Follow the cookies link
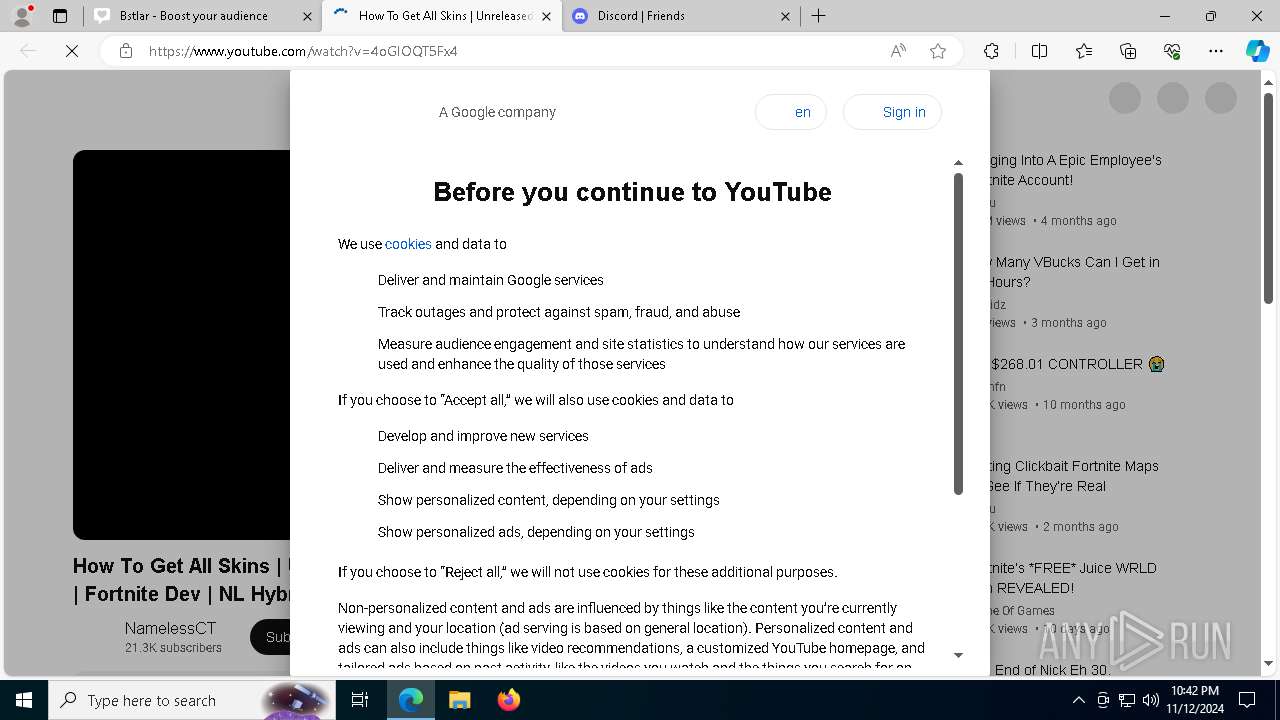 pos(408,244)
